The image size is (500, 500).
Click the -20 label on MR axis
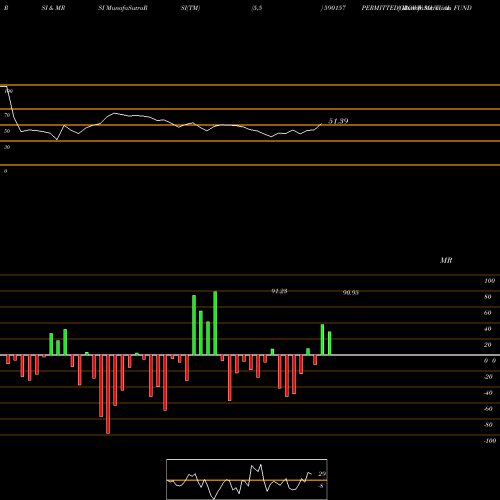tap(488, 377)
